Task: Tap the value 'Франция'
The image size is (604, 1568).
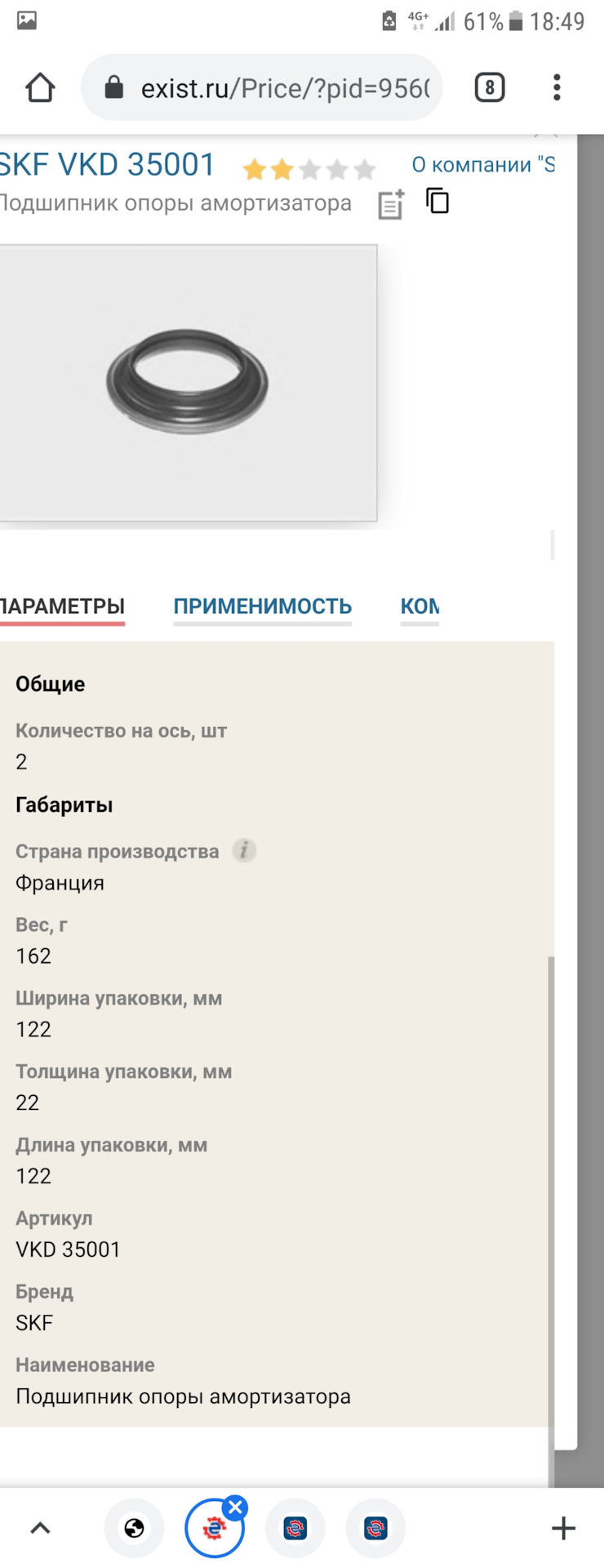Action: tap(60, 883)
